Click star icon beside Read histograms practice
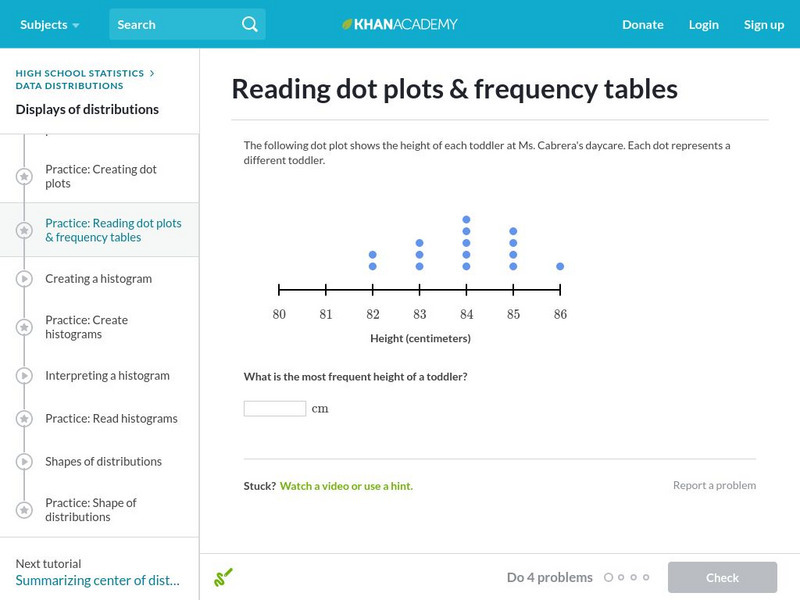 24,419
